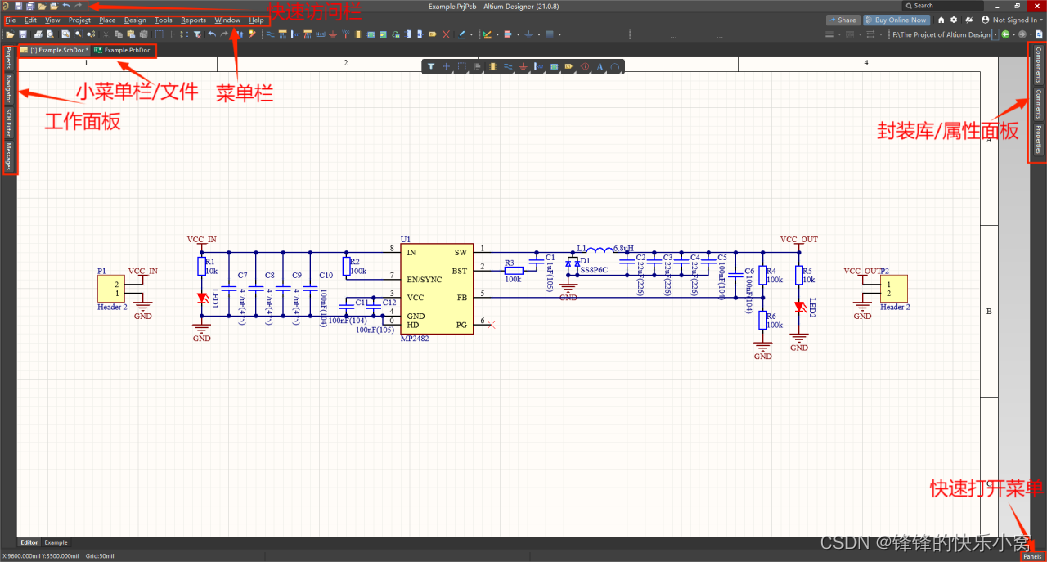Click the Place Text String tool in the active bar
The height and width of the screenshot is (562, 1047).
coord(600,67)
